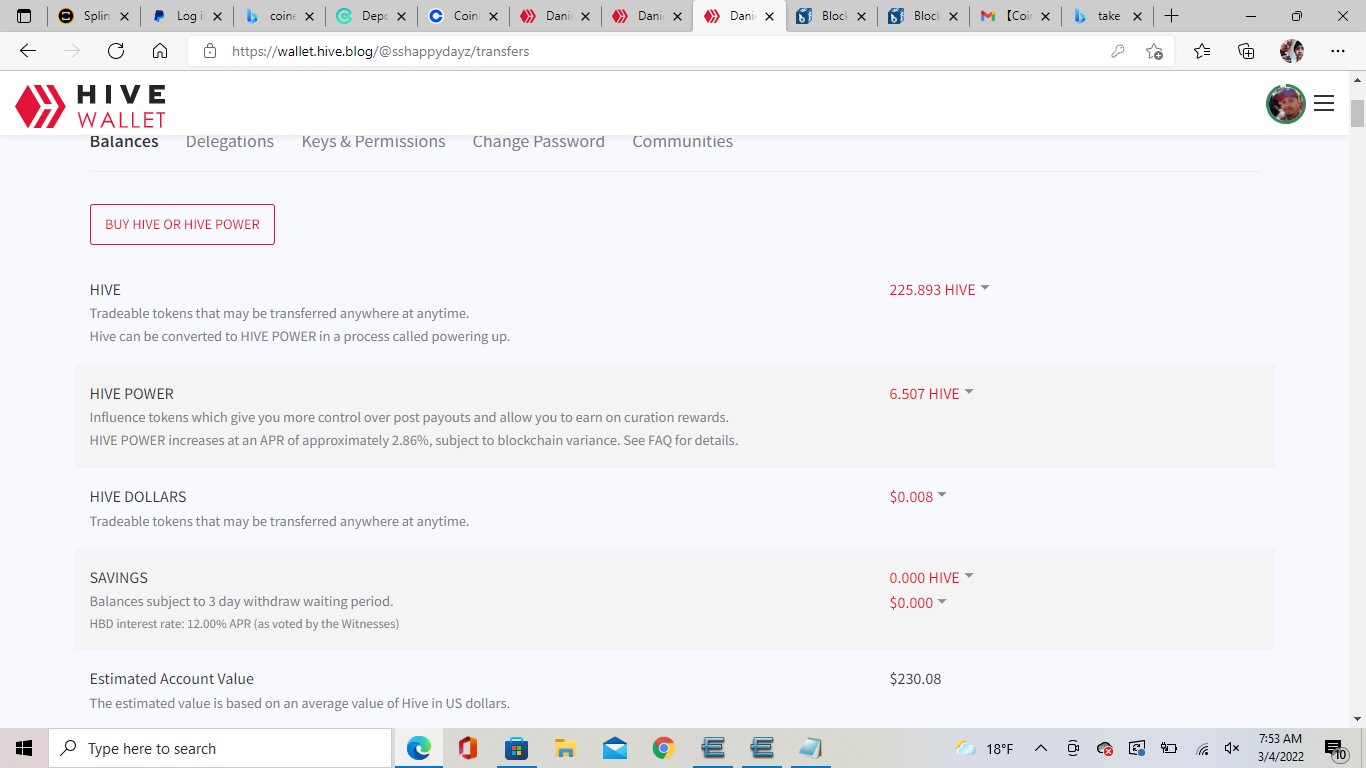The height and width of the screenshot is (768, 1366).
Task: Open Microsoft Store from the taskbar
Action: click(x=517, y=748)
